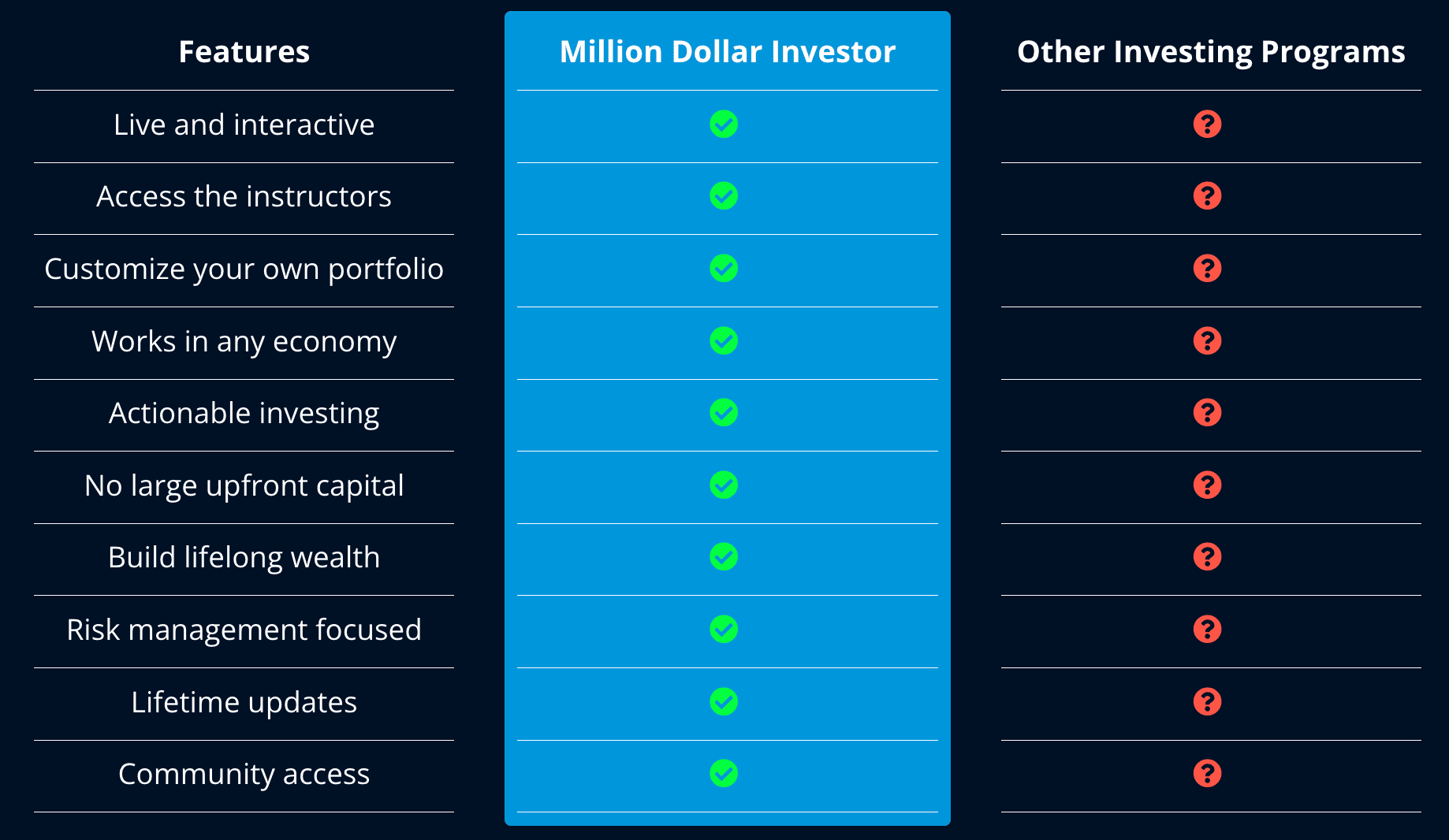Click the red question mark for No large upfront capital
This screenshot has width=1449, height=840.
click(x=1207, y=485)
